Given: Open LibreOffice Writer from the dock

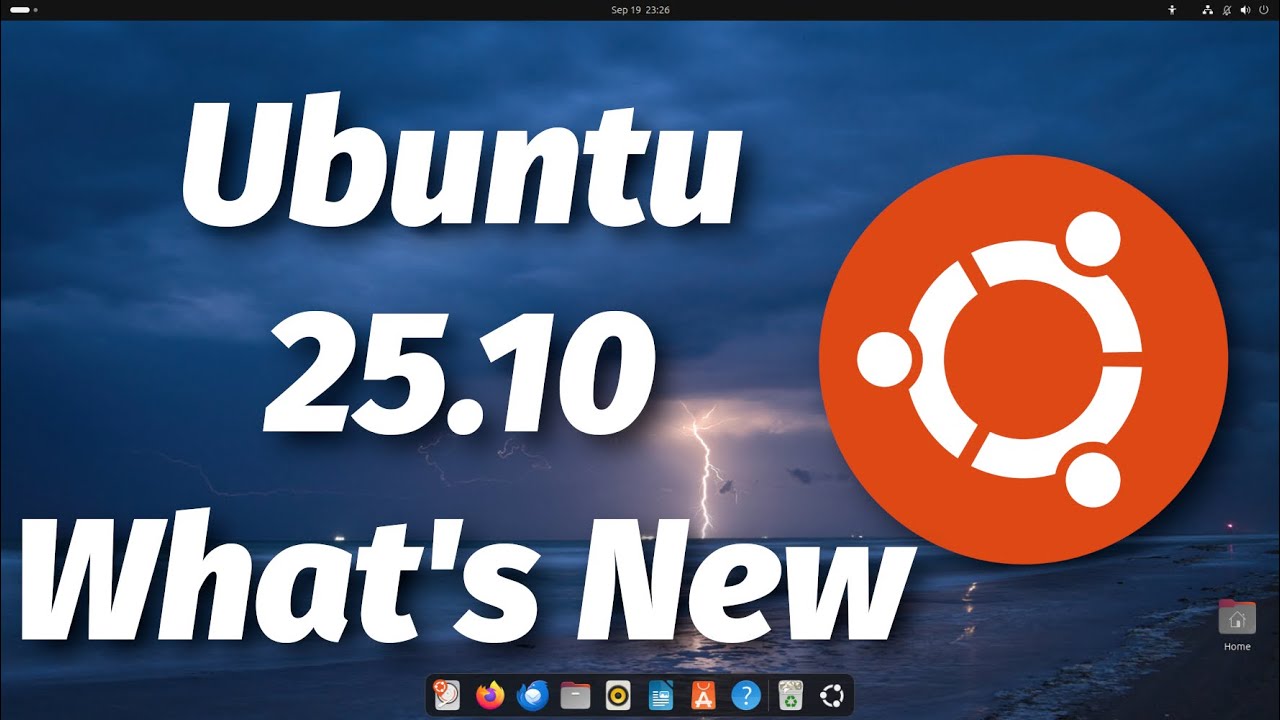Looking at the screenshot, I should [x=661, y=695].
